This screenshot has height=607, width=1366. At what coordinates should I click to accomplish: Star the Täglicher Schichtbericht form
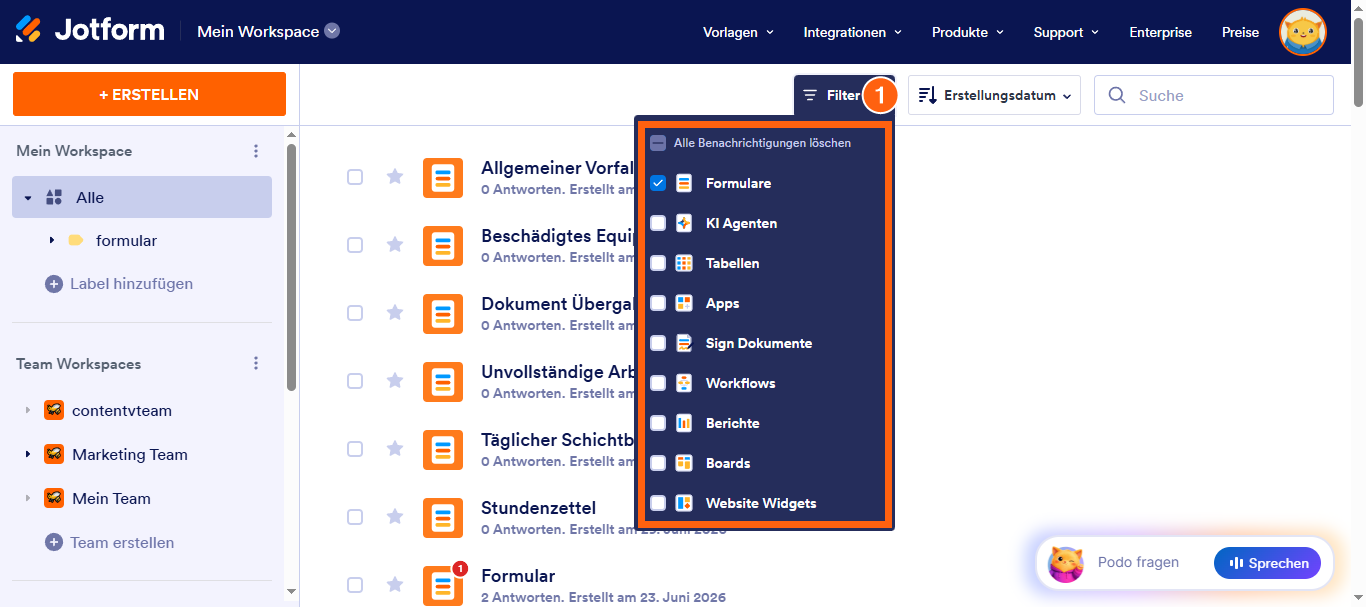[x=395, y=449]
